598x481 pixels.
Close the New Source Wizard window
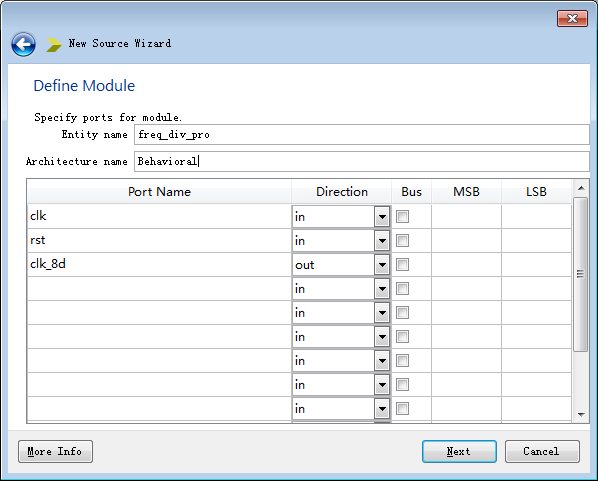click(x=572, y=18)
